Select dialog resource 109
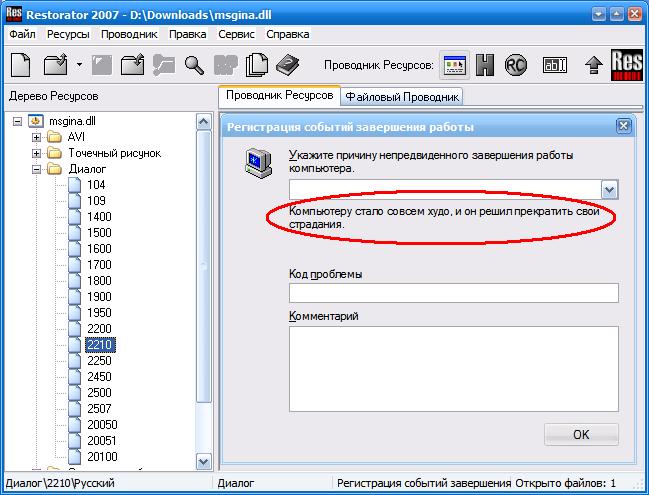Viewport: 649px width, 495px height. click(96, 201)
